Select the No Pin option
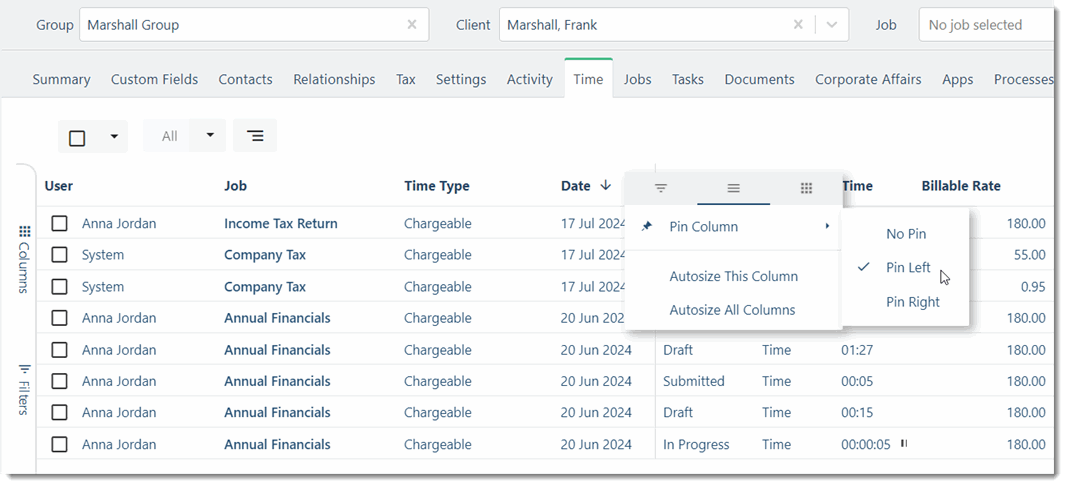This screenshot has height=486, width=1066. pyautogui.click(x=905, y=234)
